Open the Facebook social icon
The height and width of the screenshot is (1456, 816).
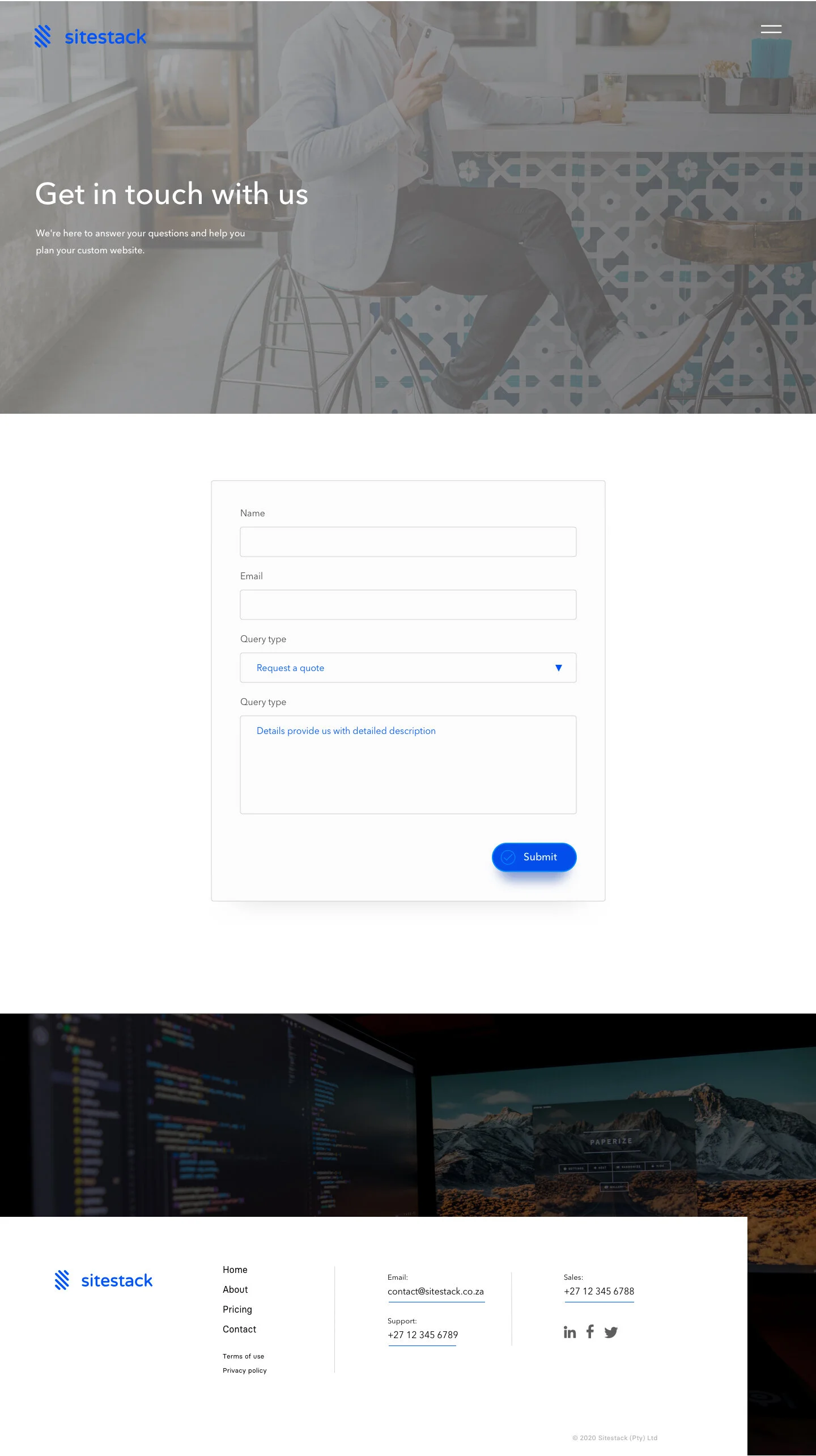click(x=590, y=1331)
